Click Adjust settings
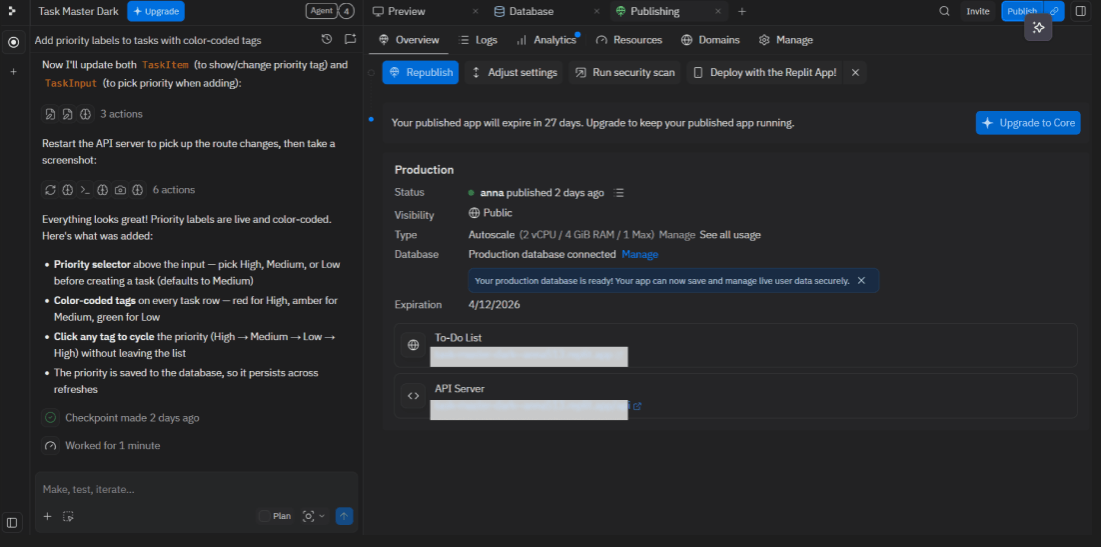Screen dimensions: 1101x547 [x=514, y=72]
